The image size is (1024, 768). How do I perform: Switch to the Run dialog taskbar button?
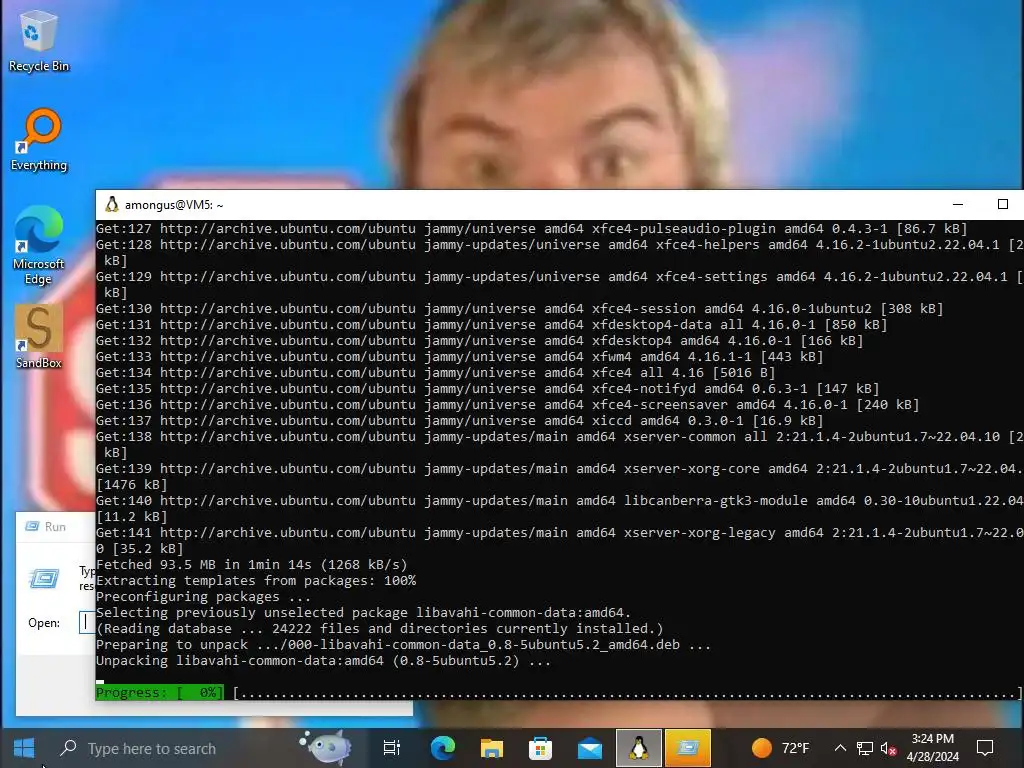[x=688, y=748]
